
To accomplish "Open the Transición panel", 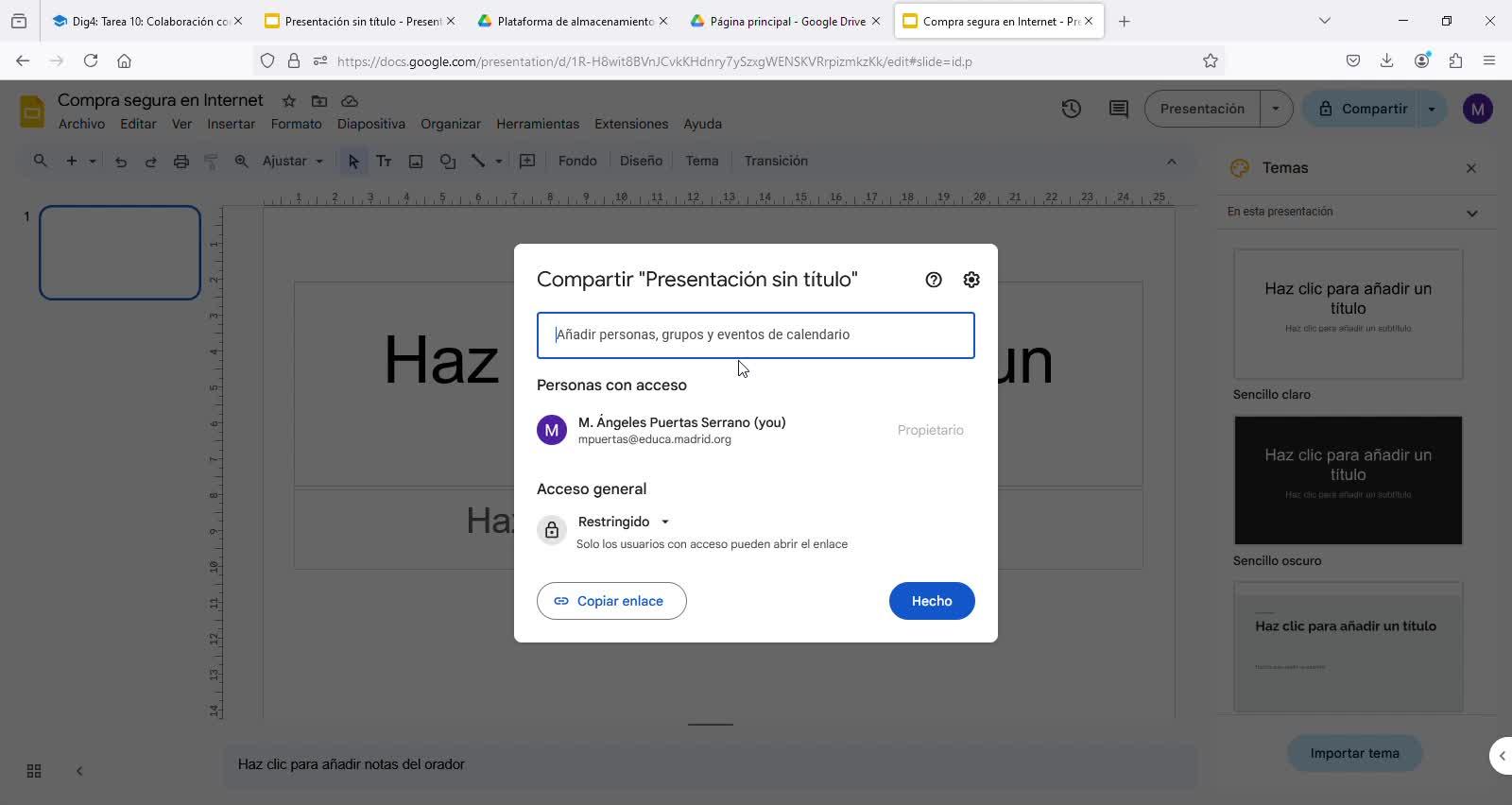I will pyautogui.click(x=776, y=162).
